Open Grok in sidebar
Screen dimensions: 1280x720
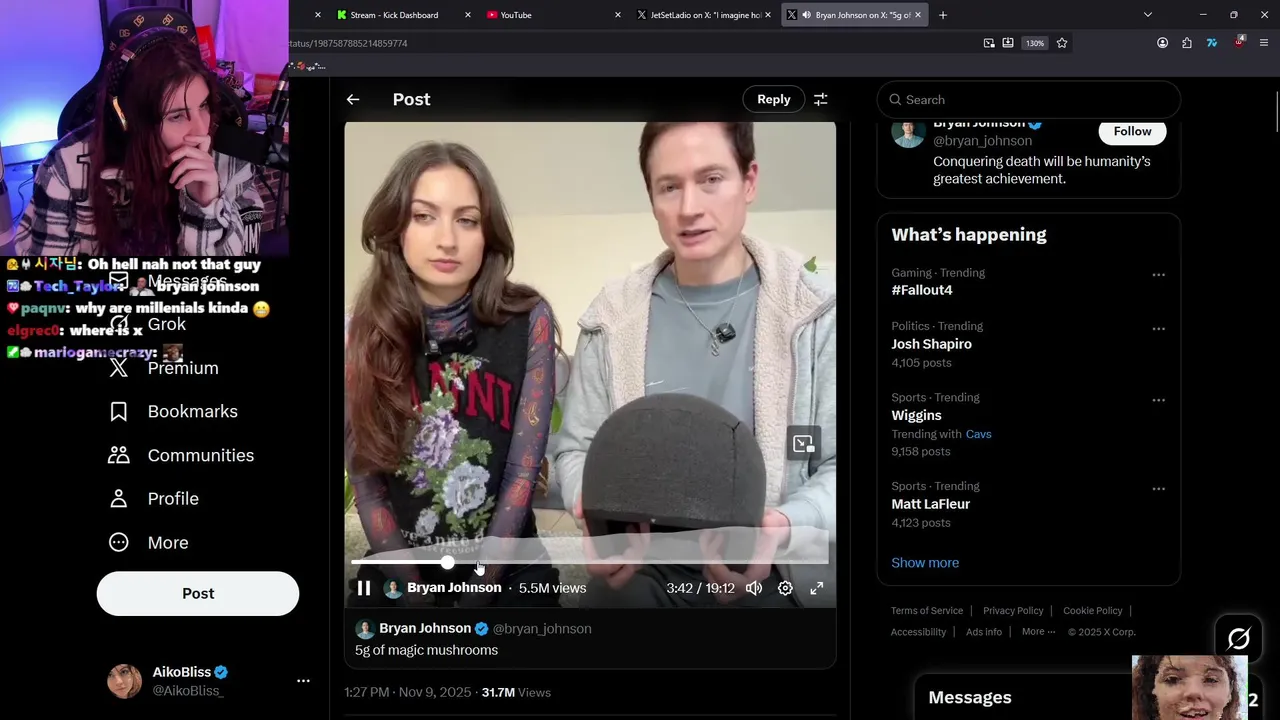click(147, 324)
